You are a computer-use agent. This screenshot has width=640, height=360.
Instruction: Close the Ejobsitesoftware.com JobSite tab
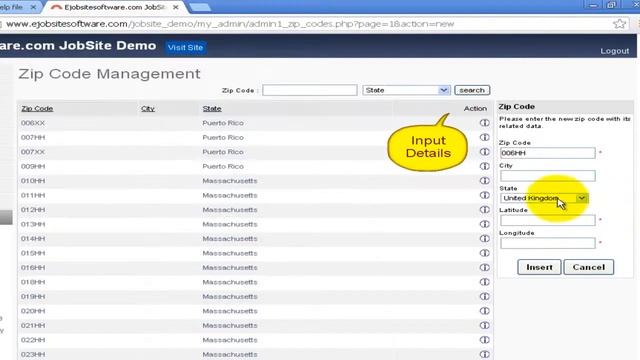176,7
